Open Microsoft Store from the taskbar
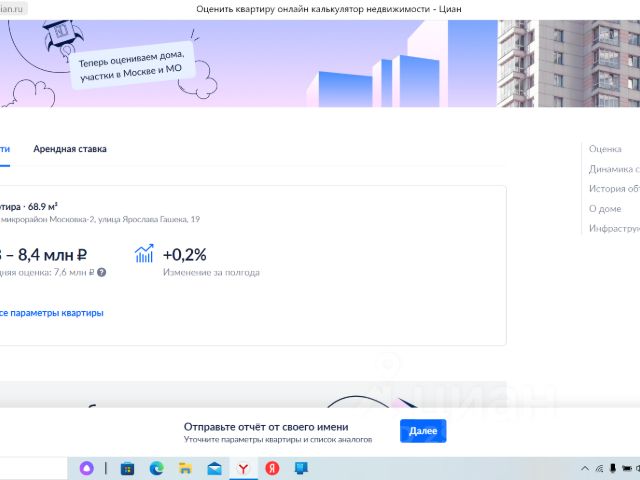 [x=127, y=468]
